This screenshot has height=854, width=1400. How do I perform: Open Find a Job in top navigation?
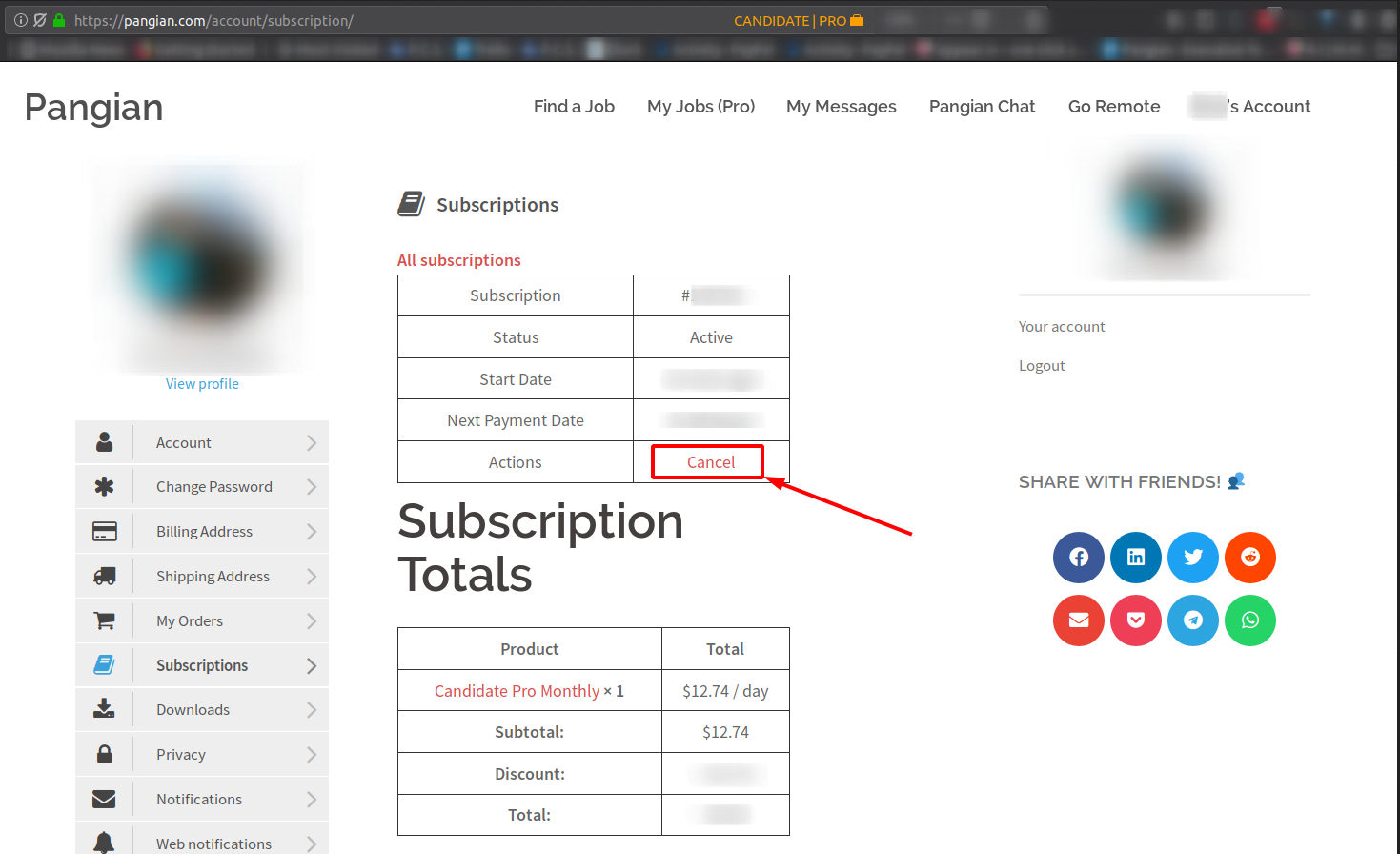click(574, 107)
